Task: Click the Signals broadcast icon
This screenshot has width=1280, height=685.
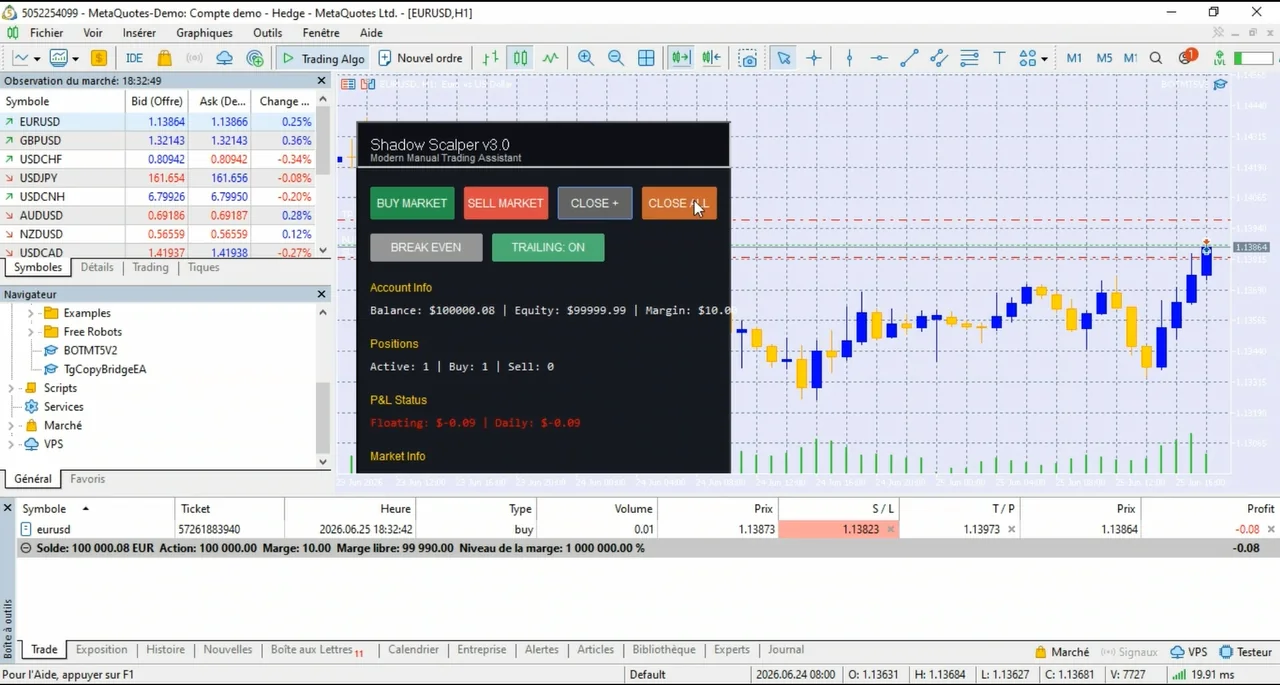Action: (195, 58)
